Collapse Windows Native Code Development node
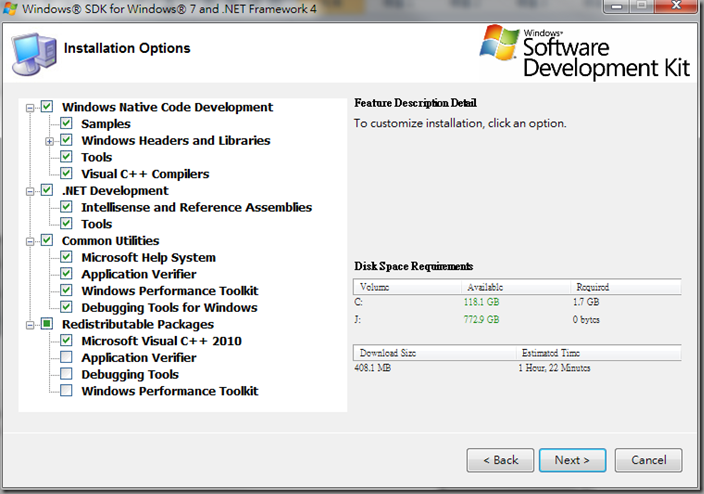Screen dimensions: 704x494 pyautogui.click(x=30, y=108)
